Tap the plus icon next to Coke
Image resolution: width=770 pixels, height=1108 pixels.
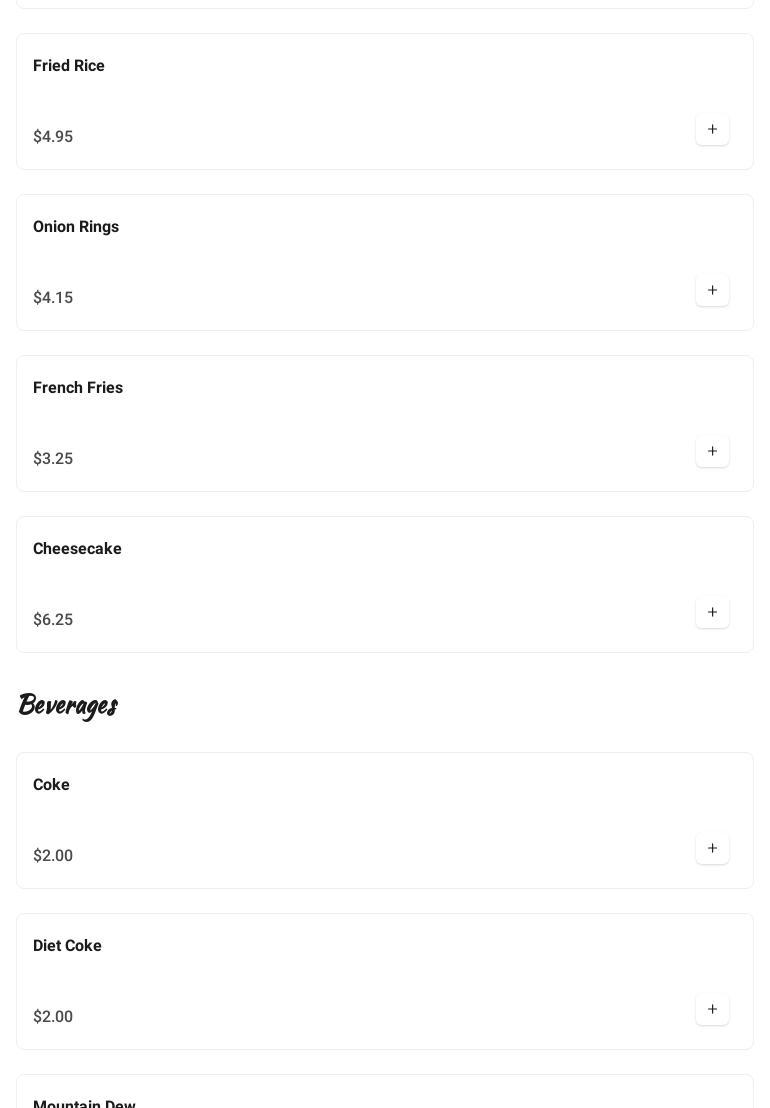pos(712,849)
